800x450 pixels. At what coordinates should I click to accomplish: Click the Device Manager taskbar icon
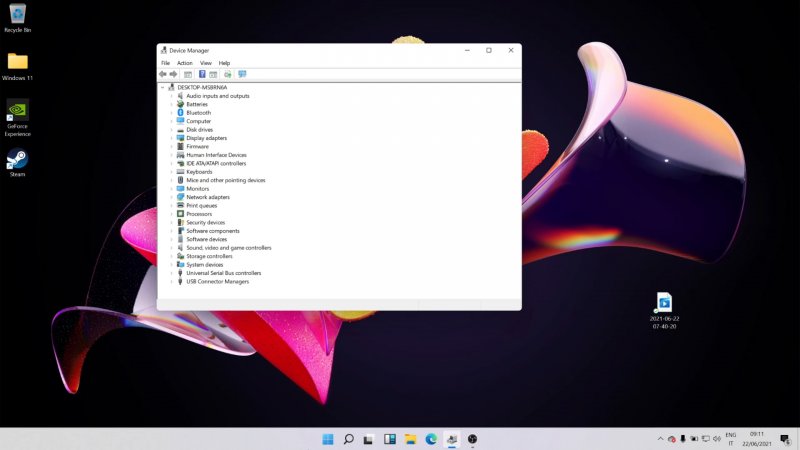(x=452, y=439)
